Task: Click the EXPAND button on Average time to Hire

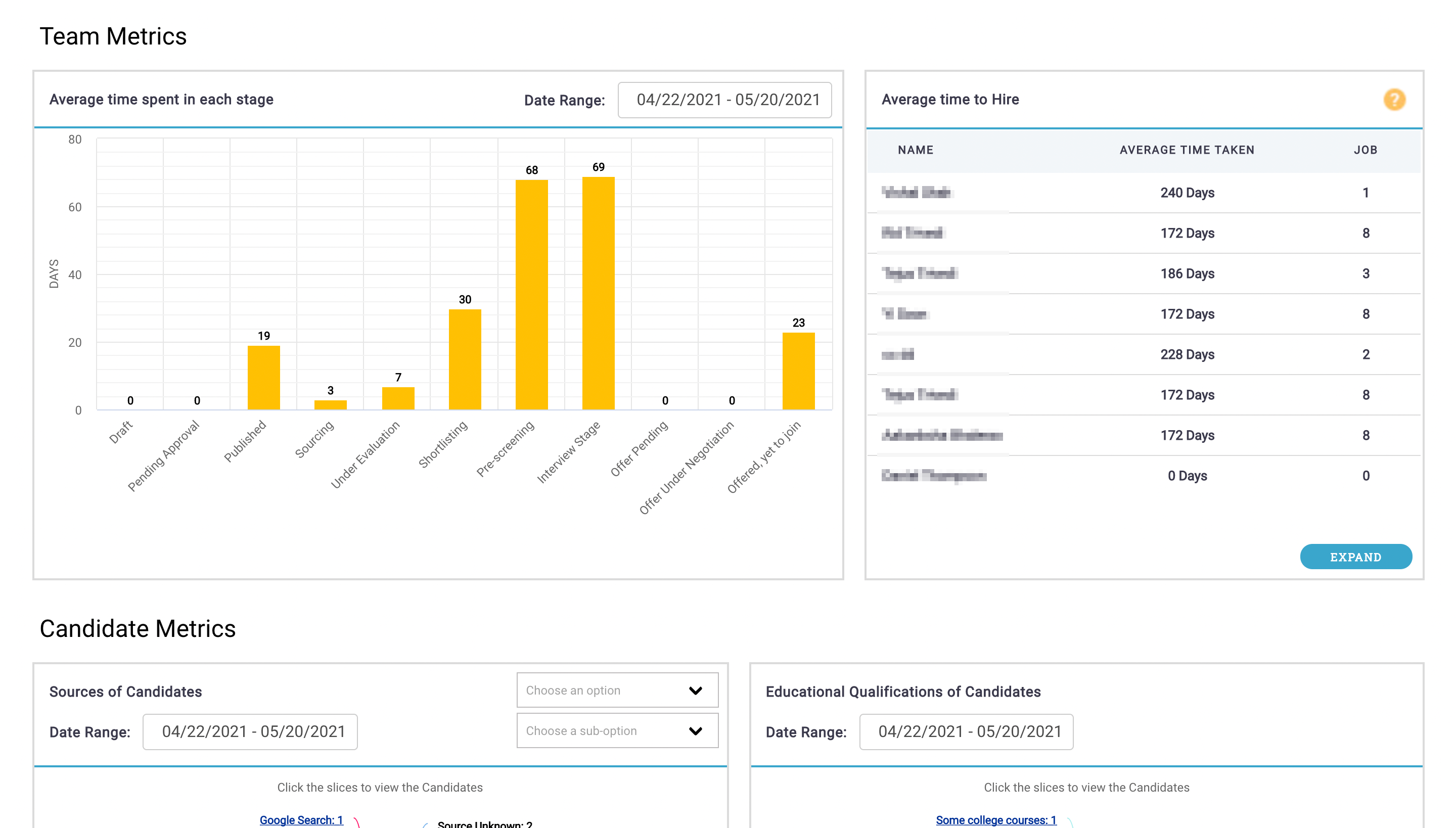Action: [1356, 557]
